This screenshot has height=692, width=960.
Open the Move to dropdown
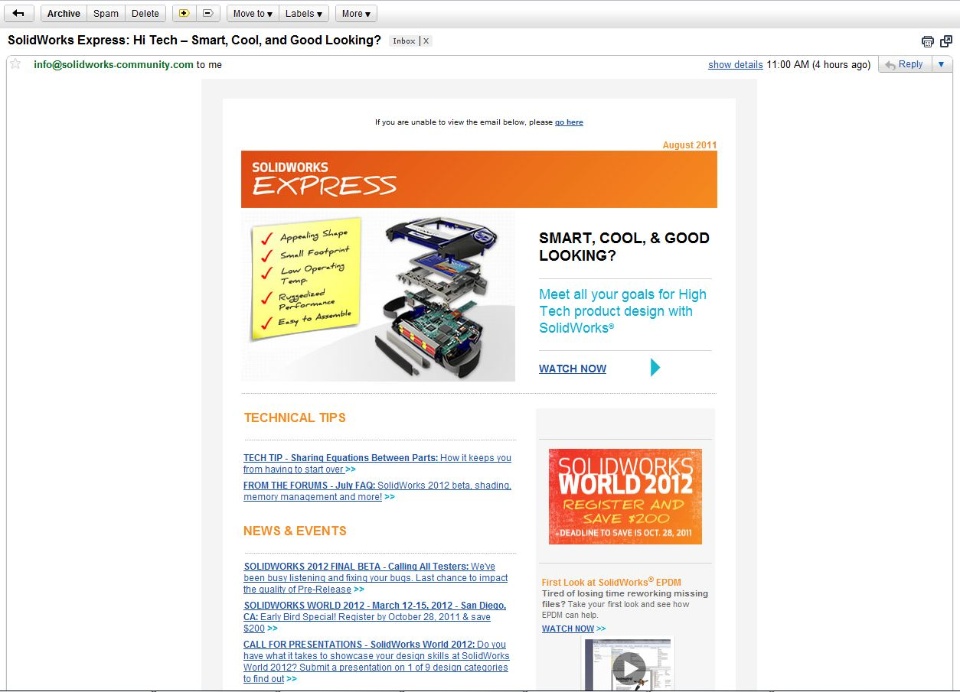click(252, 13)
